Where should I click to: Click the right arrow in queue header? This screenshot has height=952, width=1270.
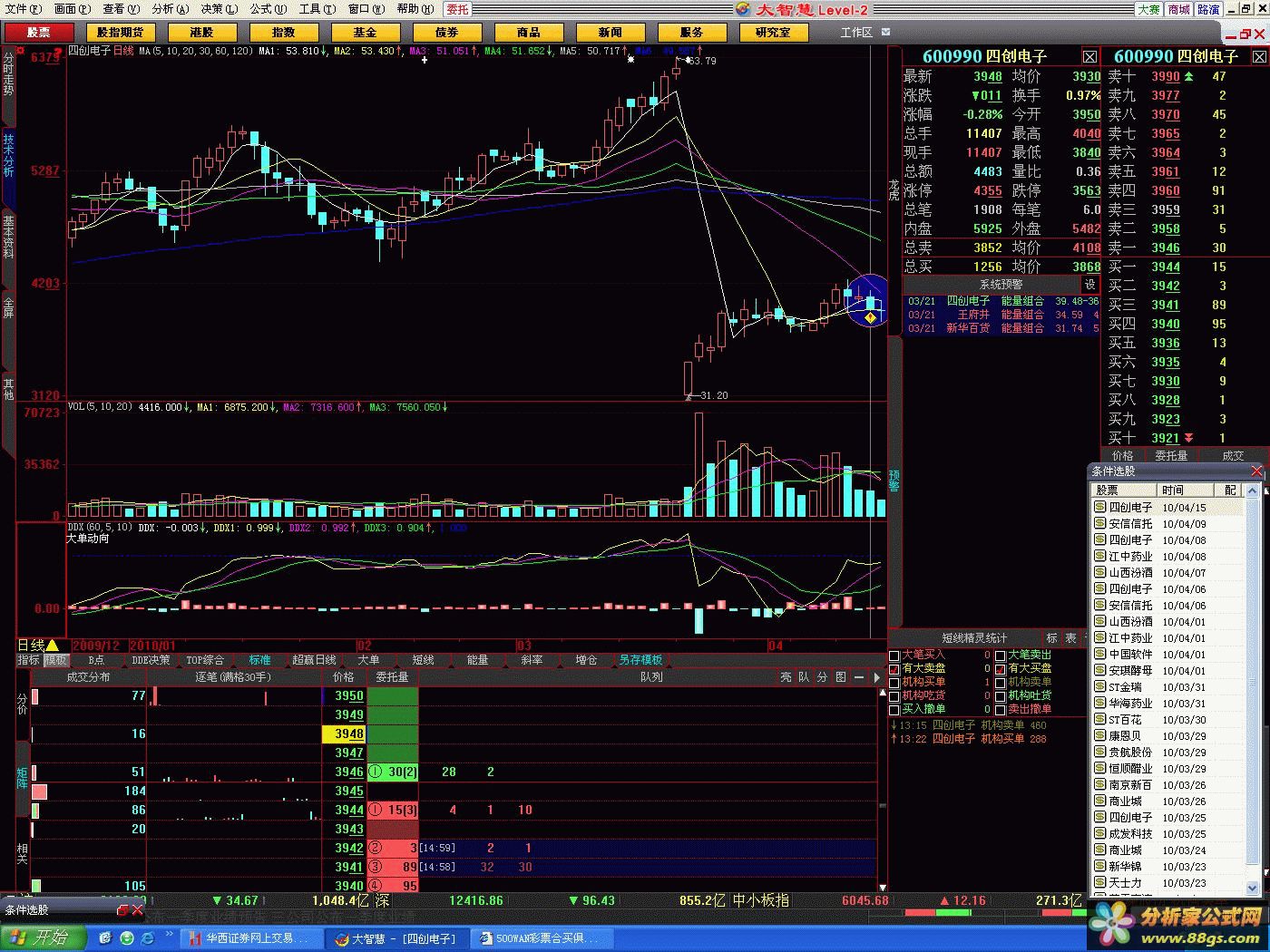tap(876, 677)
